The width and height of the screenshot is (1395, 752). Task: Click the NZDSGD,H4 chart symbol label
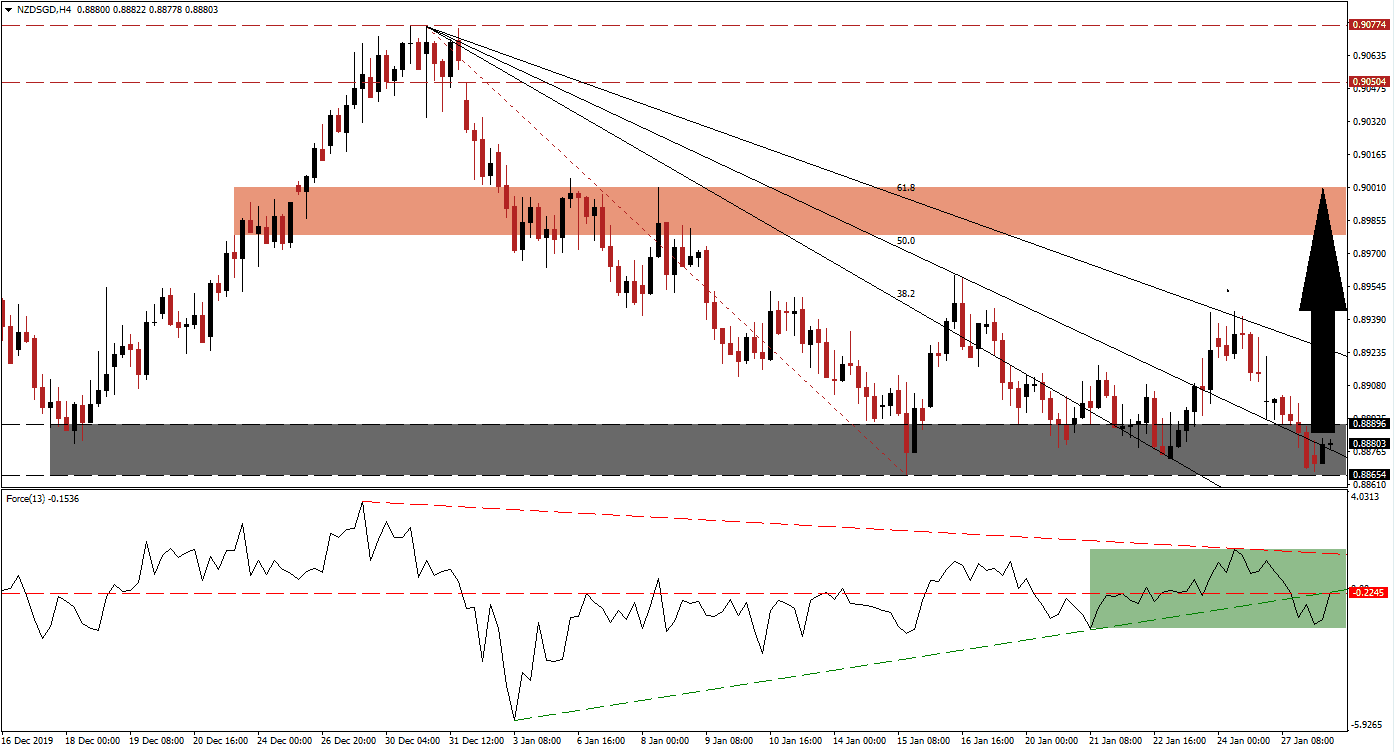42,9
